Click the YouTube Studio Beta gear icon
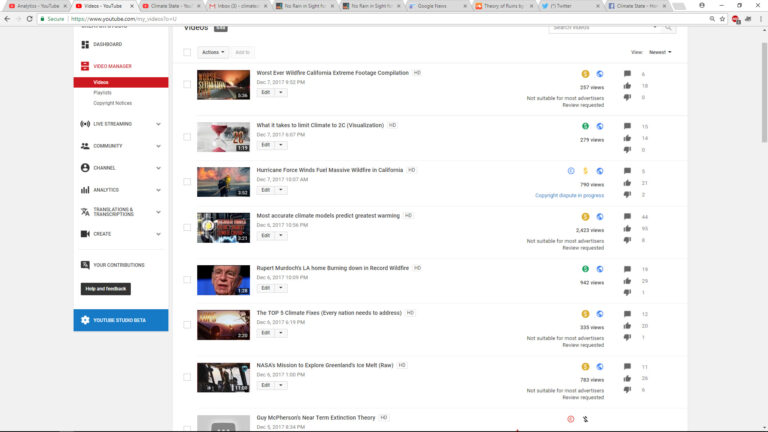 [x=85, y=320]
